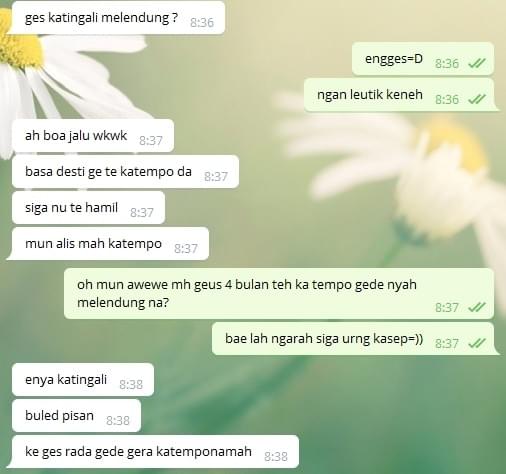
Task: Select 'ke ges rada gede gera katemponamah' message
Action: coord(153,452)
